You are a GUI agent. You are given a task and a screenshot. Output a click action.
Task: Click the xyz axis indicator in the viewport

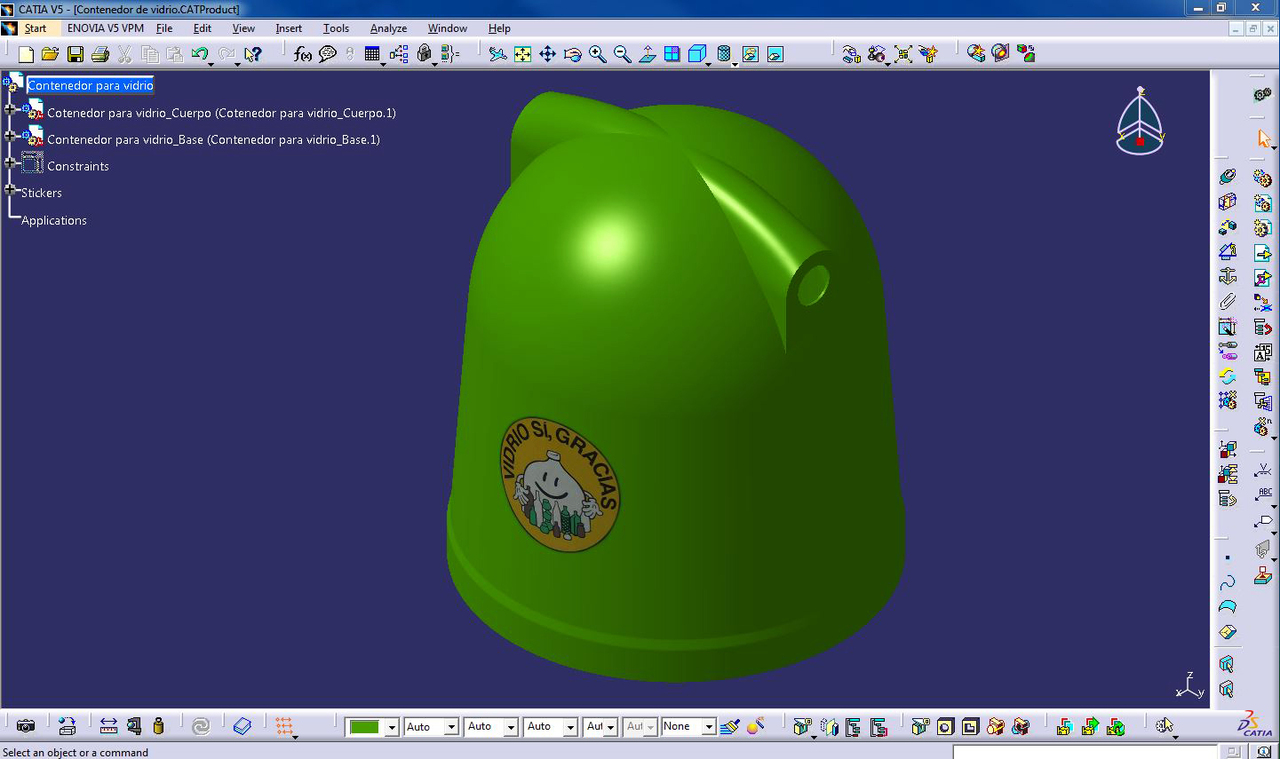click(x=1188, y=685)
